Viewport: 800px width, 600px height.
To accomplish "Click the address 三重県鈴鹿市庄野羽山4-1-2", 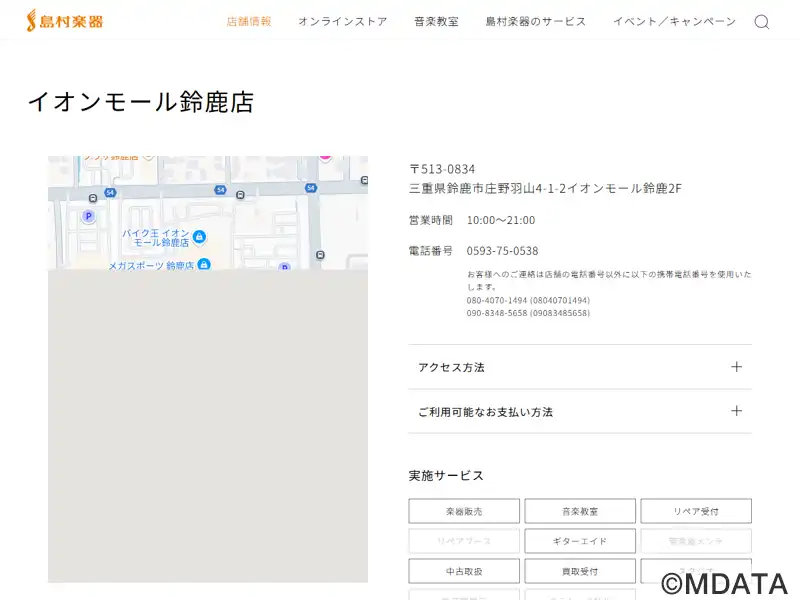I will pyautogui.click(x=488, y=188).
